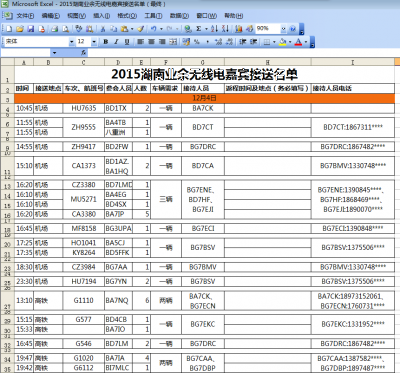The width and height of the screenshot is (400, 373).
Task: Click the AutoSum sigma icon
Action: click(x=199, y=29)
